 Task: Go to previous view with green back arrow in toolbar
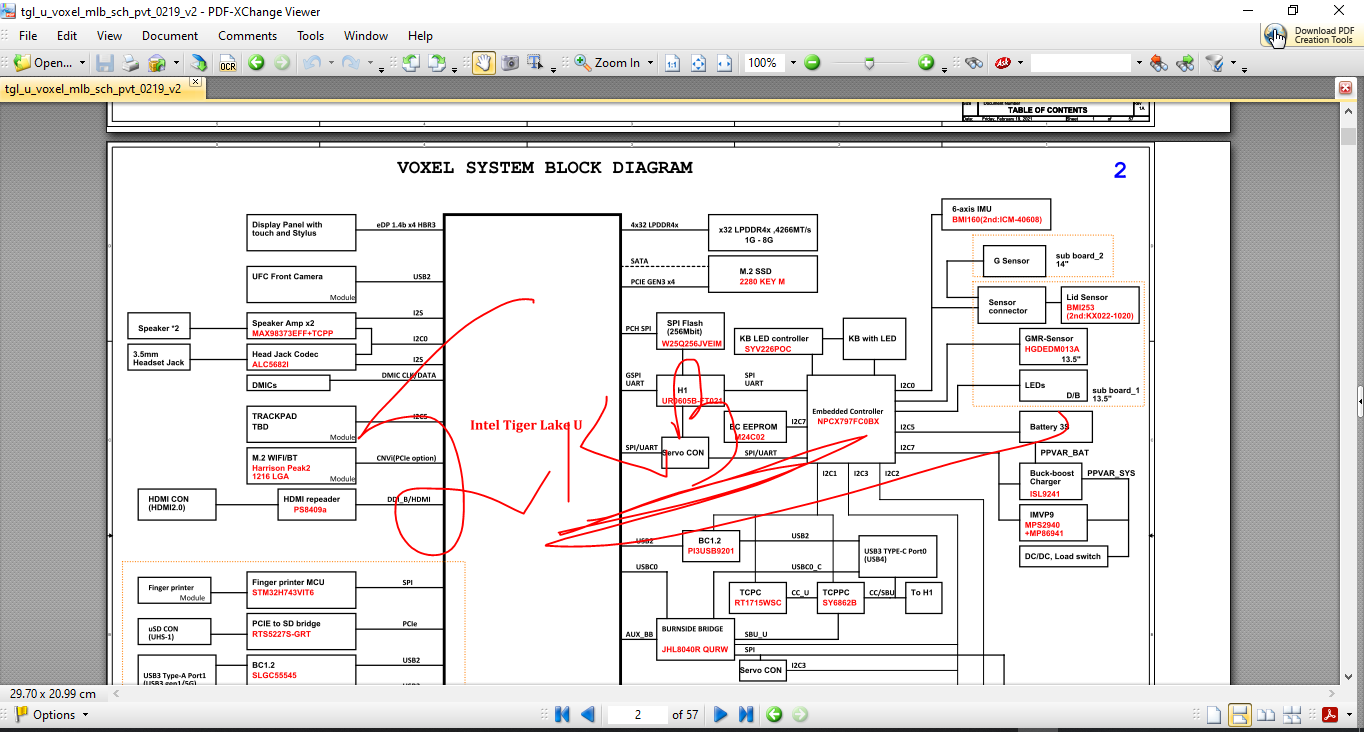[256, 62]
